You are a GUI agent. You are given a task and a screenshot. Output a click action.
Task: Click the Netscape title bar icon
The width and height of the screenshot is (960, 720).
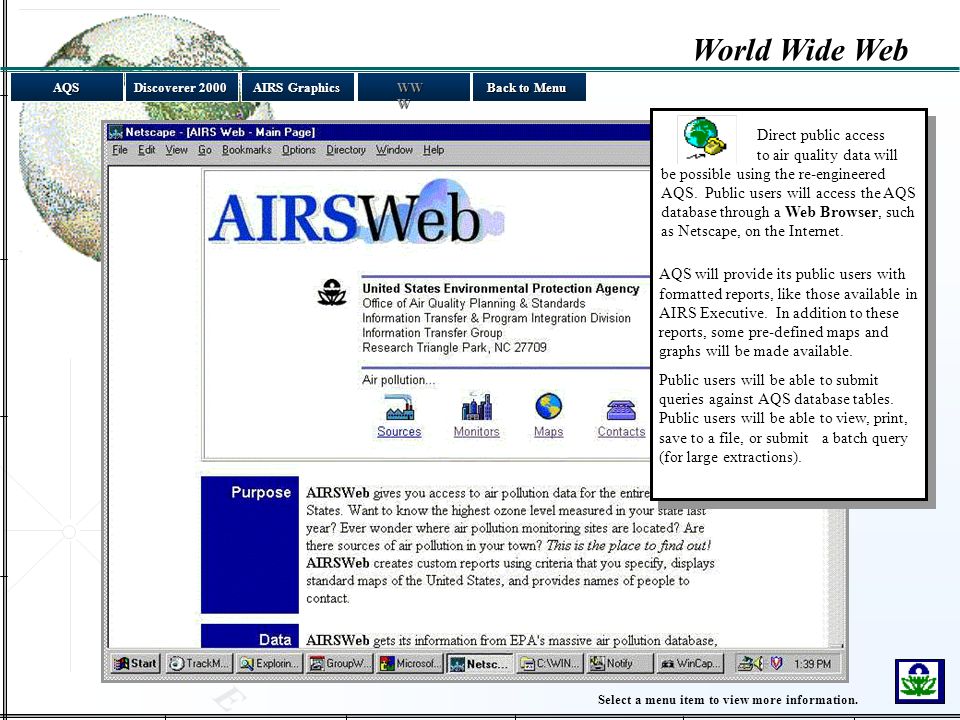[x=115, y=132]
